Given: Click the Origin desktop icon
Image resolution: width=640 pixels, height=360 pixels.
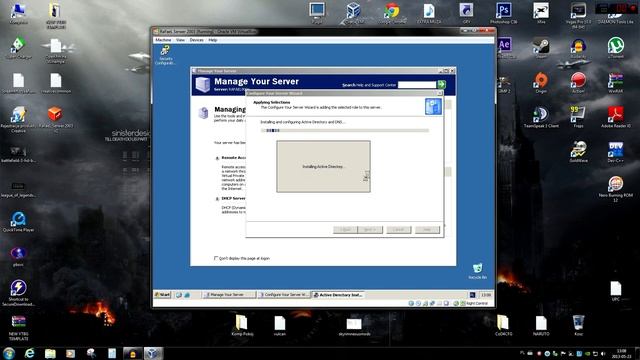Looking at the screenshot, I should point(541,83).
